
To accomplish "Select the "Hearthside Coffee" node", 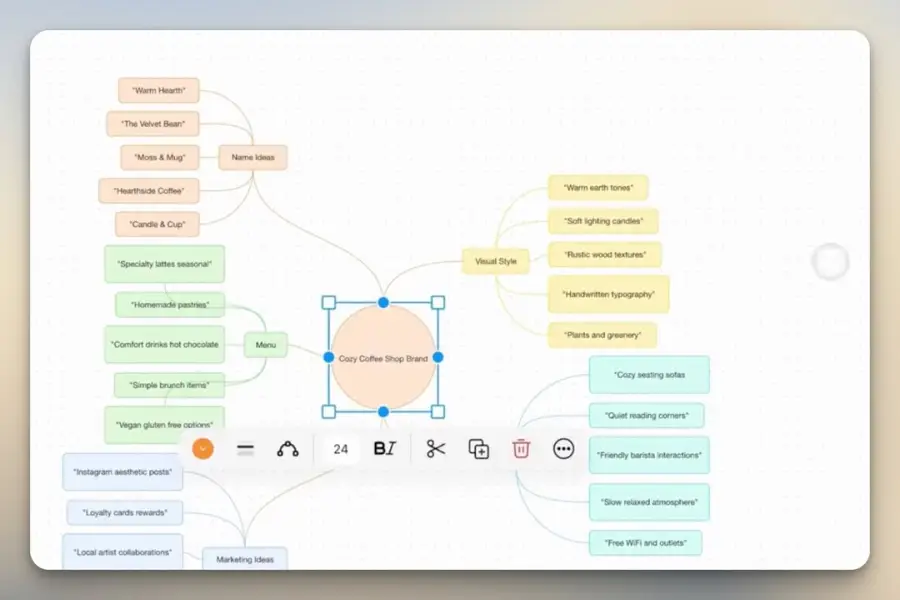I will (149, 191).
